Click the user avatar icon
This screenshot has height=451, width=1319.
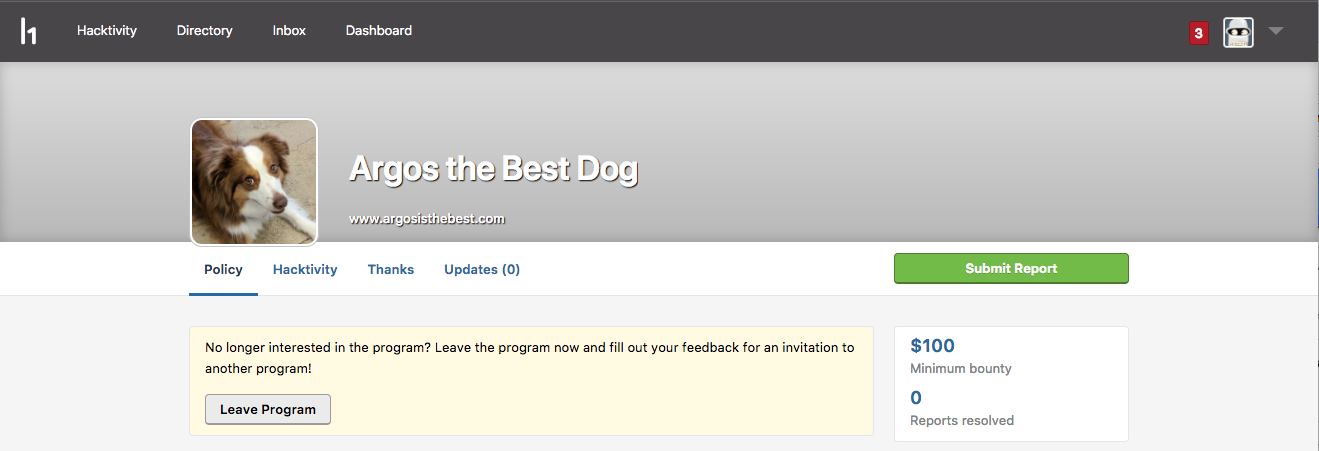[1238, 32]
